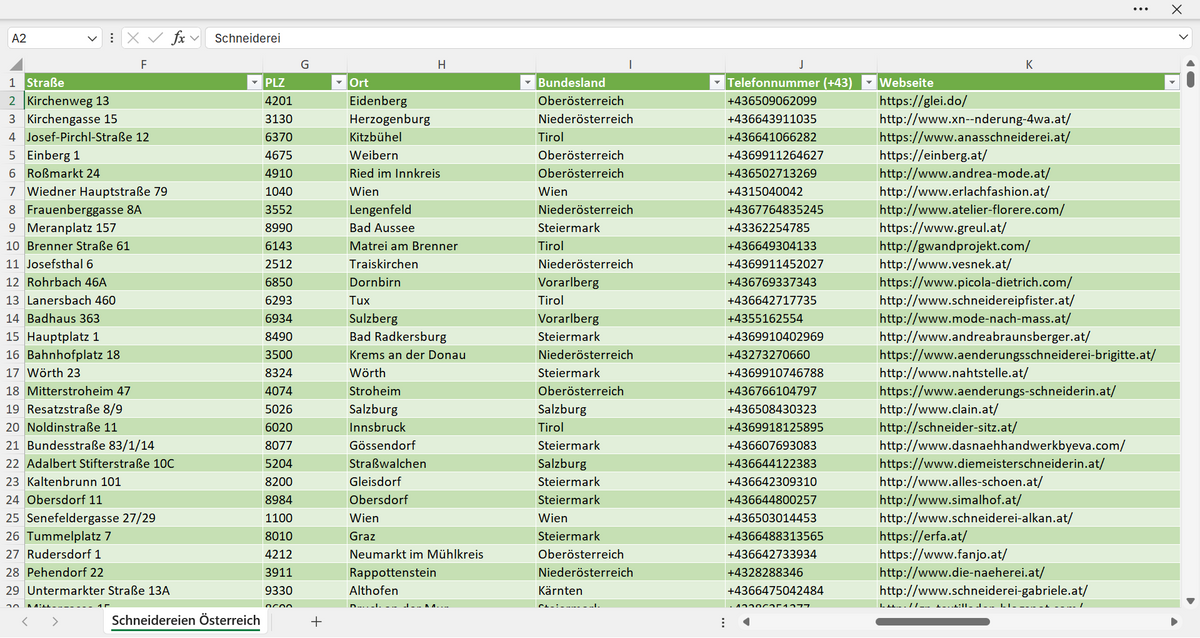1200x638 pixels.
Task: Open the Bundesland column filter dropdown
Action: point(716,83)
